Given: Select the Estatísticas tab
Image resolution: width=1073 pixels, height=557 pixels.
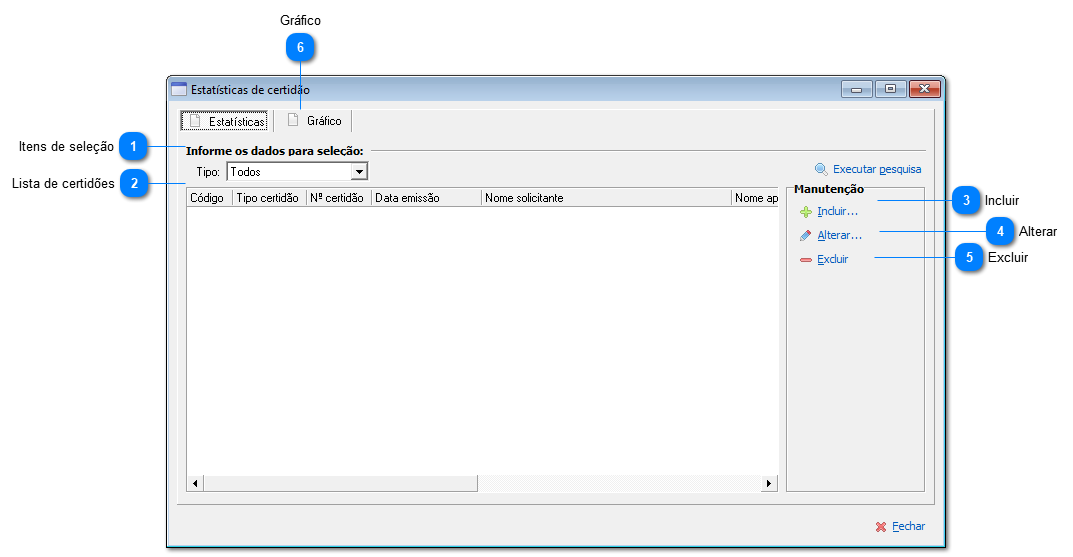Looking at the screenshot, I should pyautogui.click(x=224, y=121).
